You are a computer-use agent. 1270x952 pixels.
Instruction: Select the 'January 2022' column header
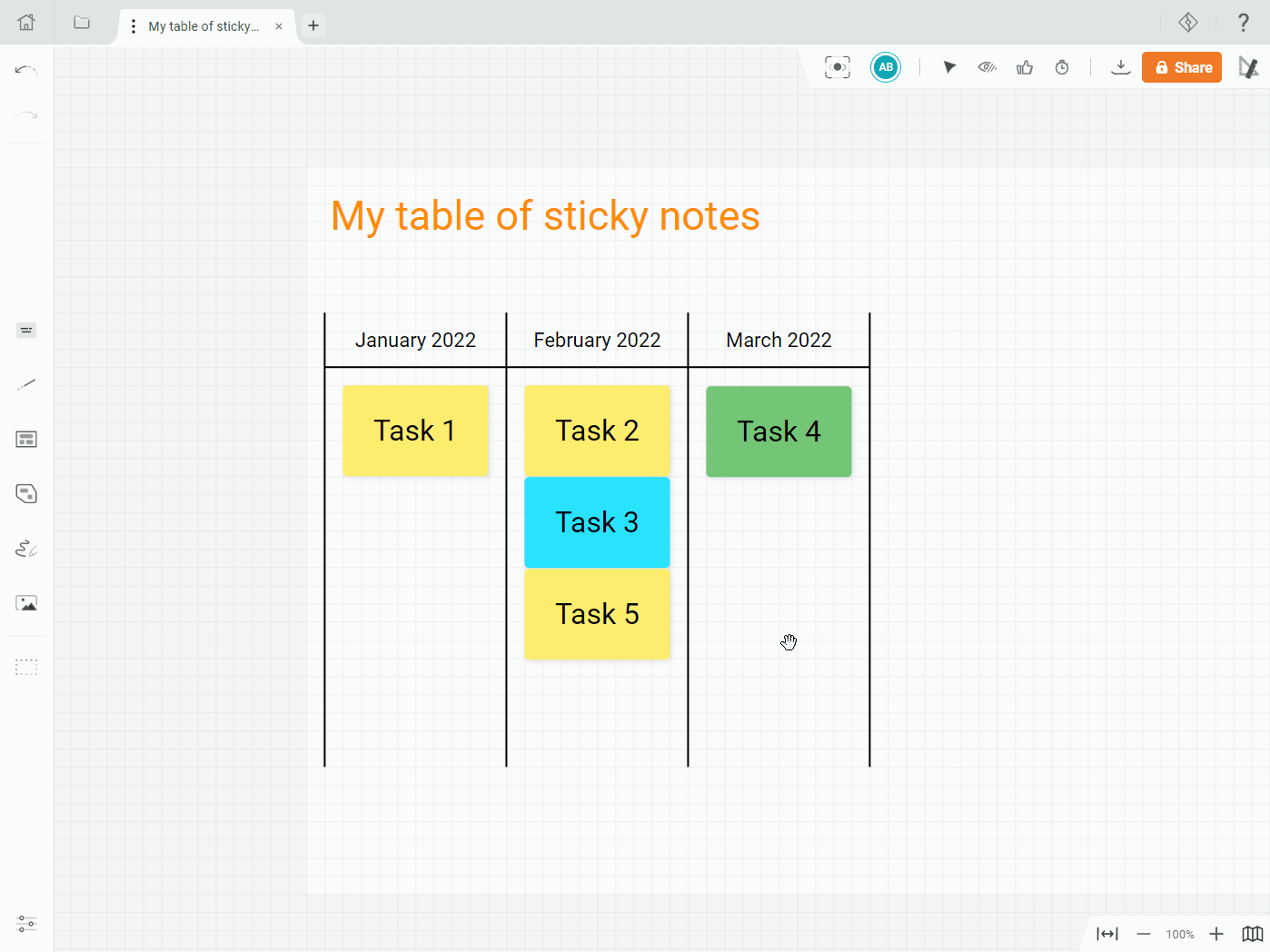click(x=415, y=340)
